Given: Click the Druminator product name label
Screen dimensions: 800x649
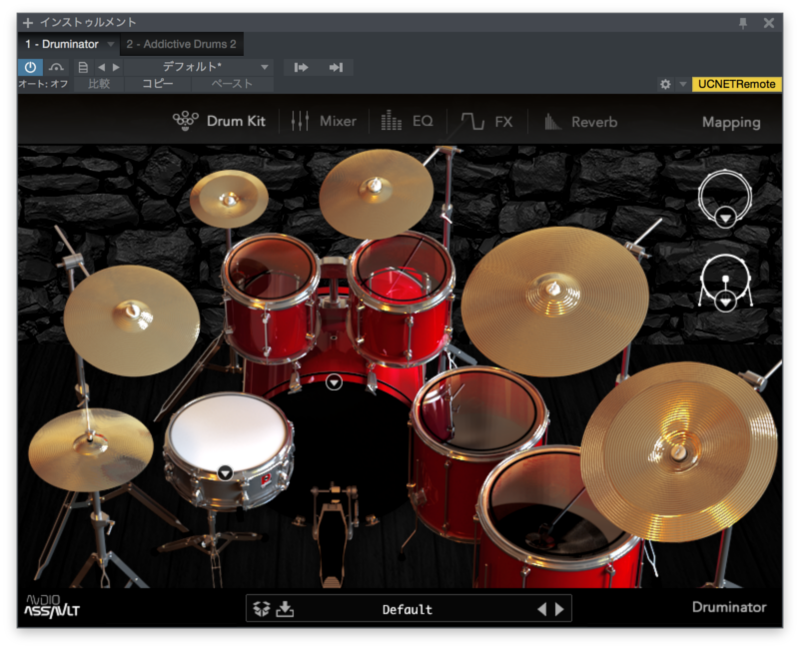Looking at the screenshot, I should (x=729, y=607).
